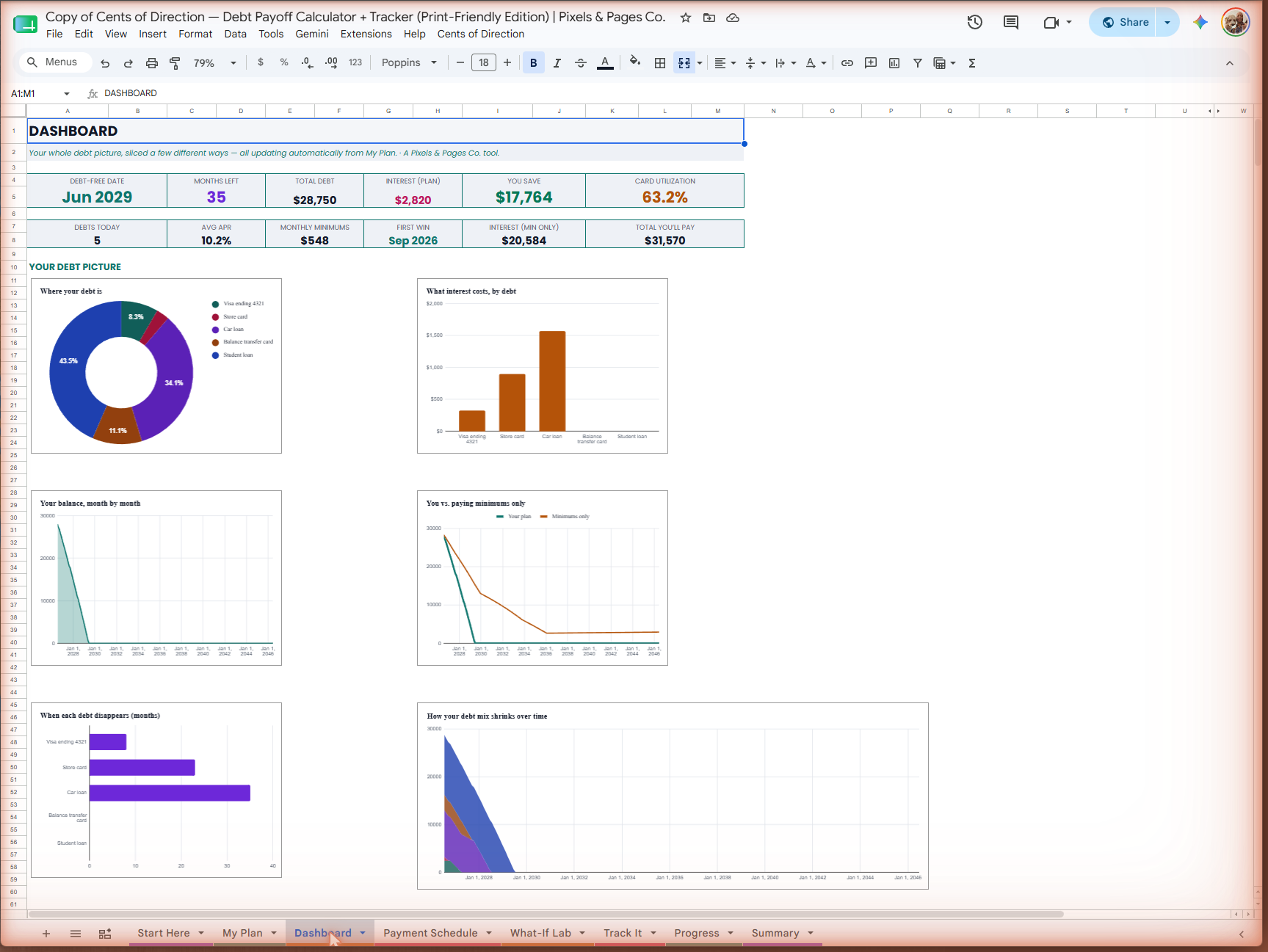Screen dimensions: 1268x952
Task: Open the 79% zoom dropdown
Action: 214,63
